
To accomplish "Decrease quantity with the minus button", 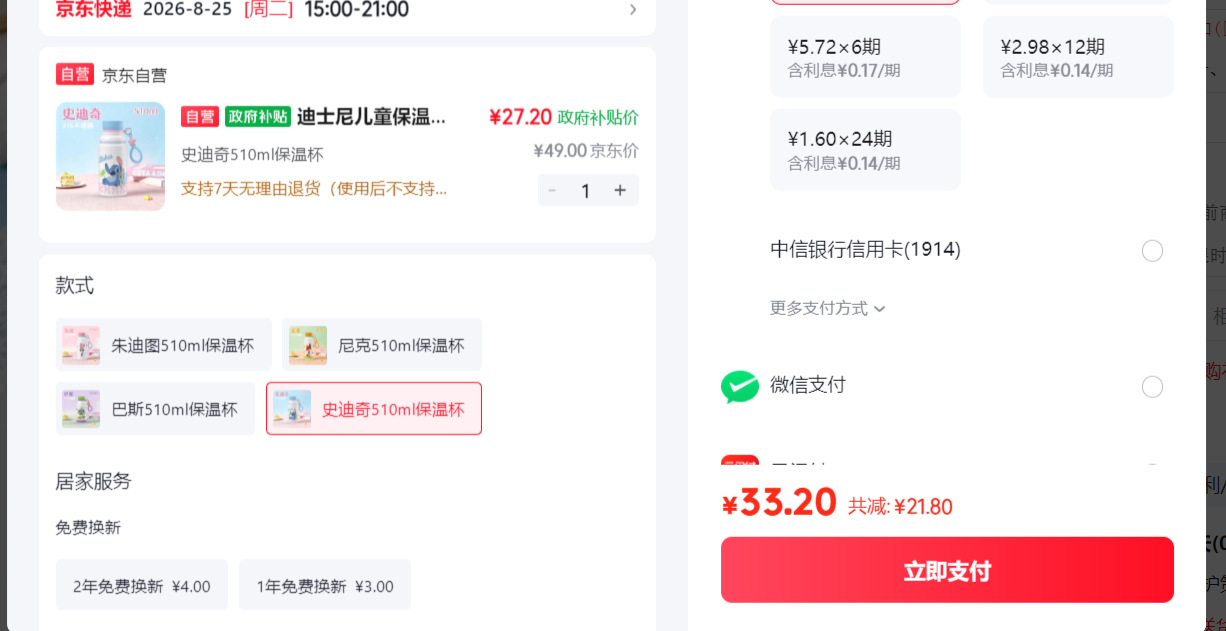I will pos(552,190).
